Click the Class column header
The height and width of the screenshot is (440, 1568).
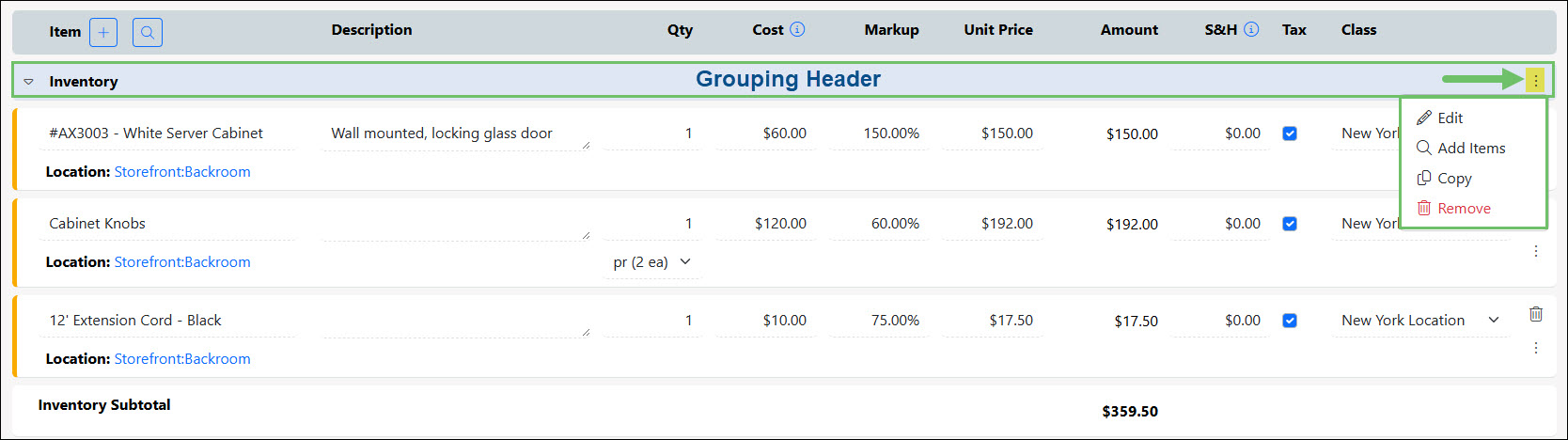1358,30
